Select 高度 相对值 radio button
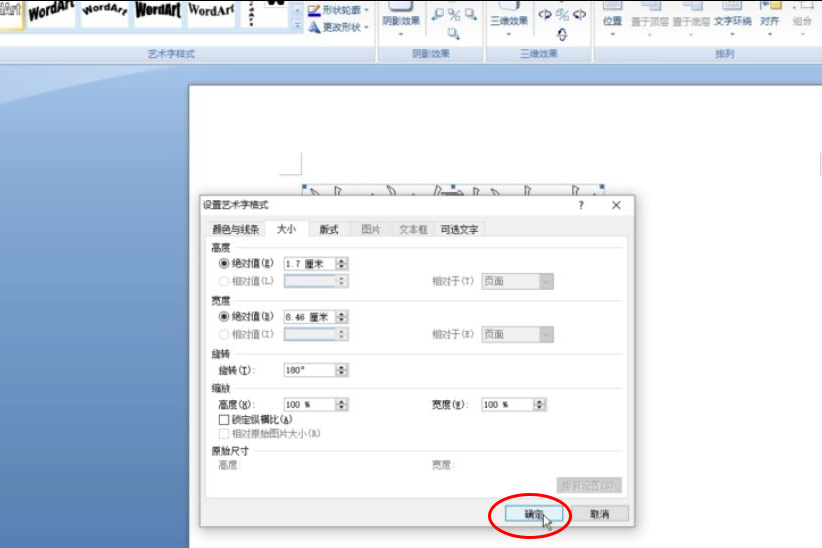Viewport: 822px width, 548px height. (224, 281)
